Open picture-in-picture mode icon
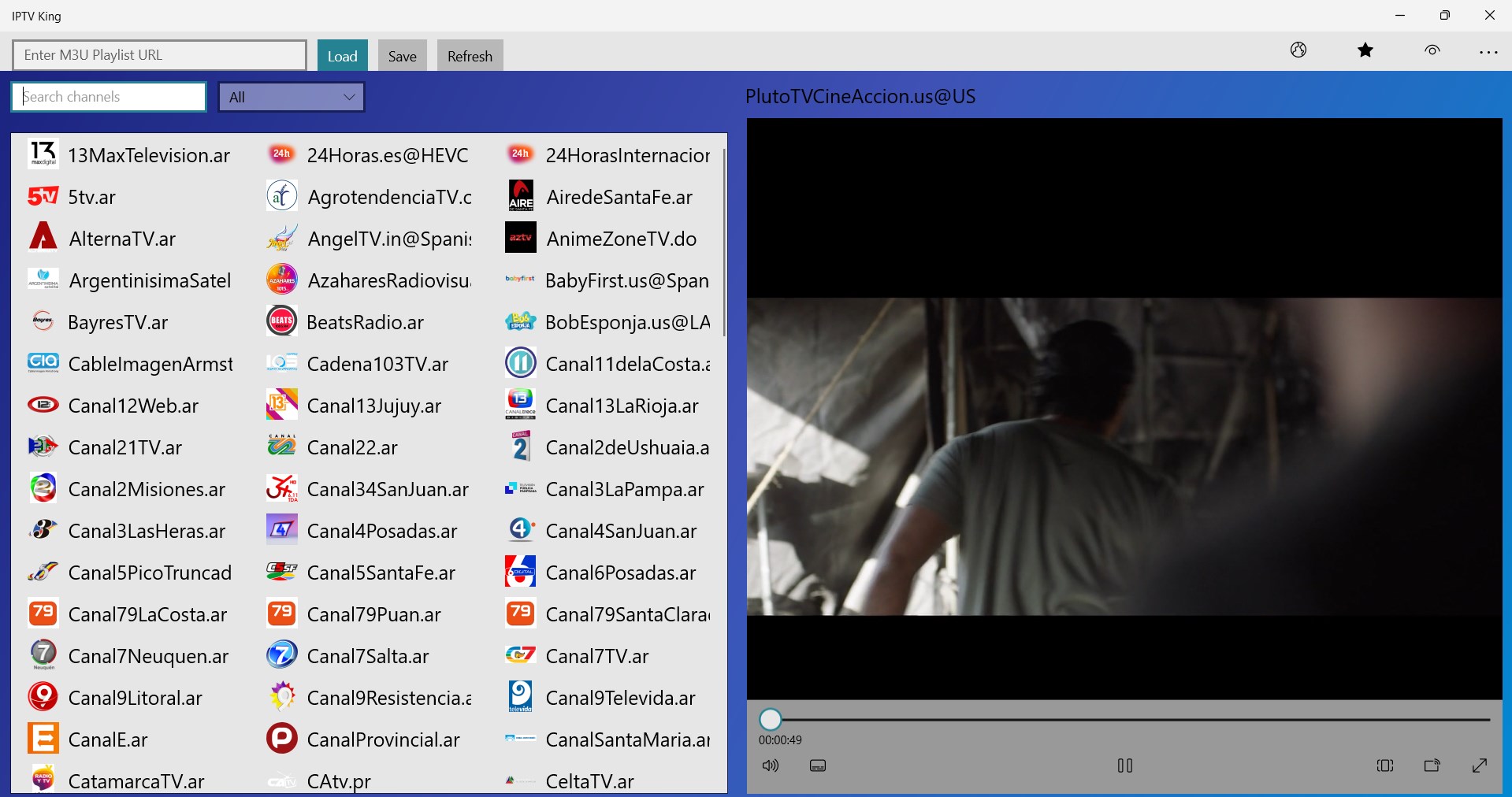 point(1432,765)
